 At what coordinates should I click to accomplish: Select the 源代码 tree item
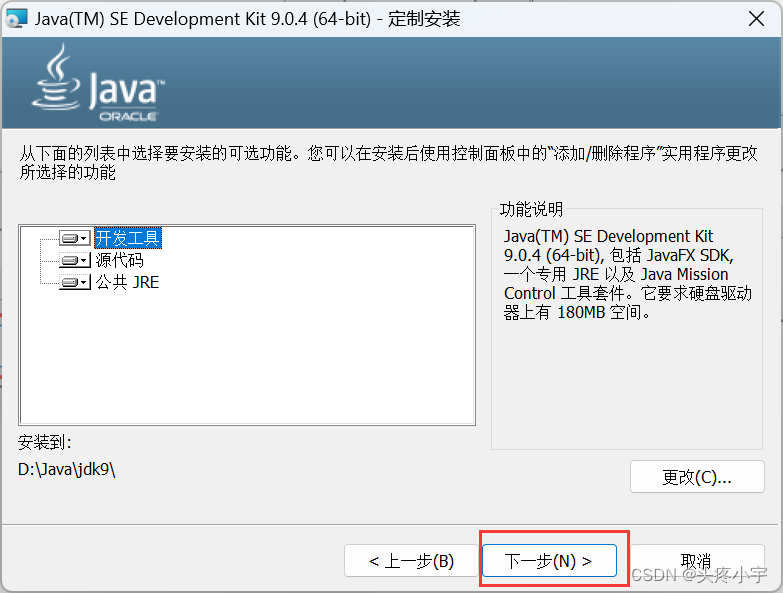119,260
